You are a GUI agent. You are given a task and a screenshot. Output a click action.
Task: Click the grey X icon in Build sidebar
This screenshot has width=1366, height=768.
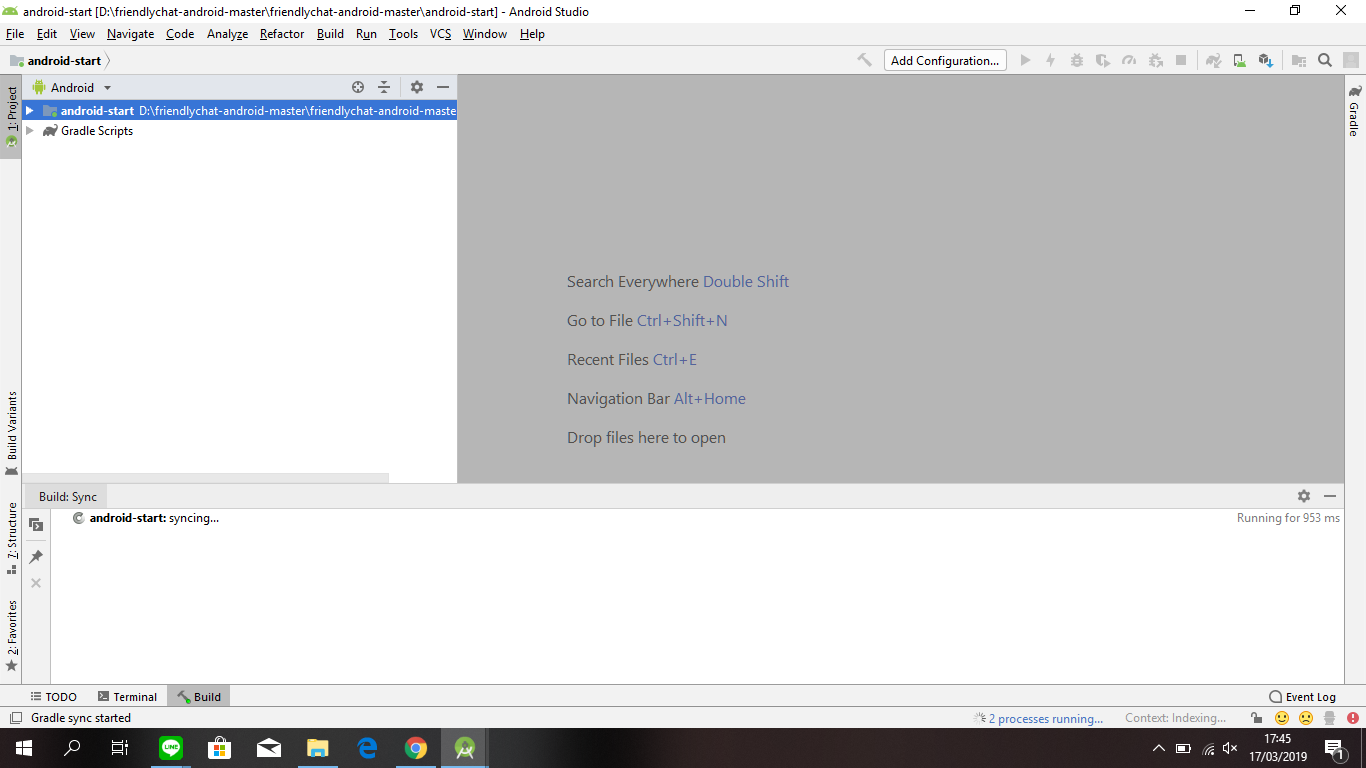click(x=36, y=582)
